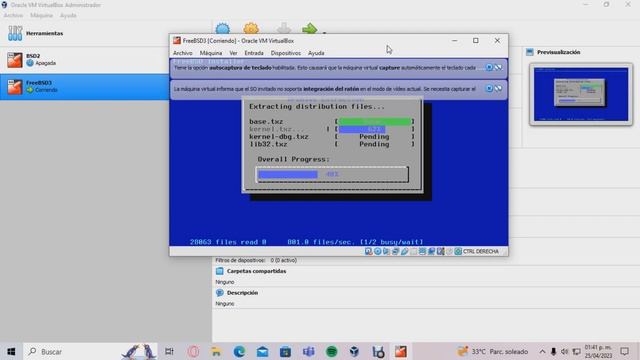Open the Windows Start menu
Screen dimensions: 640x360
pyautogui.click(x=11, y=351)
